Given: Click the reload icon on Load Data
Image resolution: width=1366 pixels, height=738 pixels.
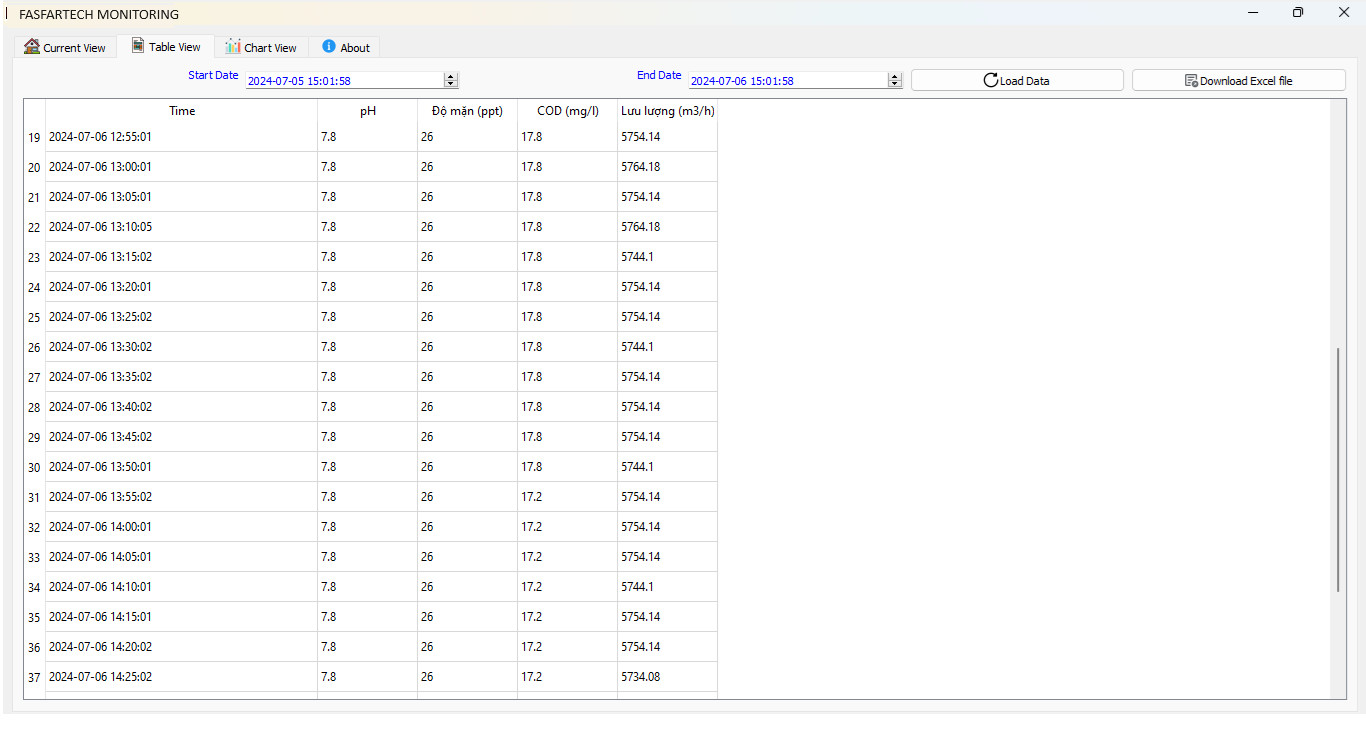Looking at the screenshot, I should click(990, 81).
